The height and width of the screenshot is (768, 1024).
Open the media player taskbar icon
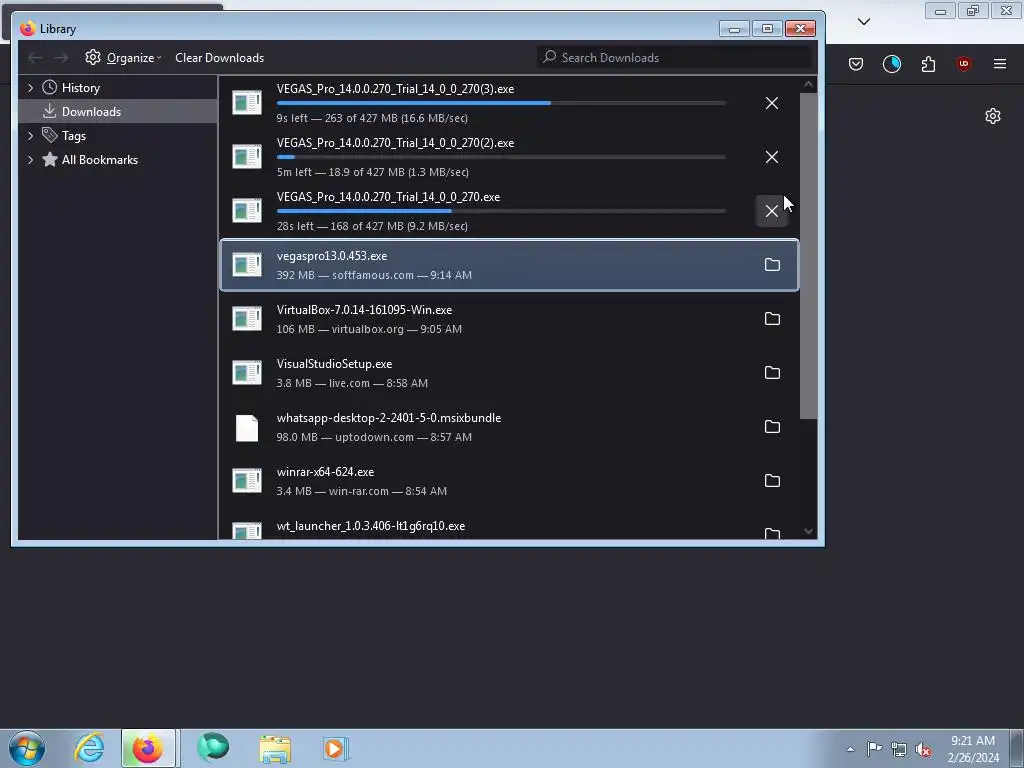(x=336, y=748)
